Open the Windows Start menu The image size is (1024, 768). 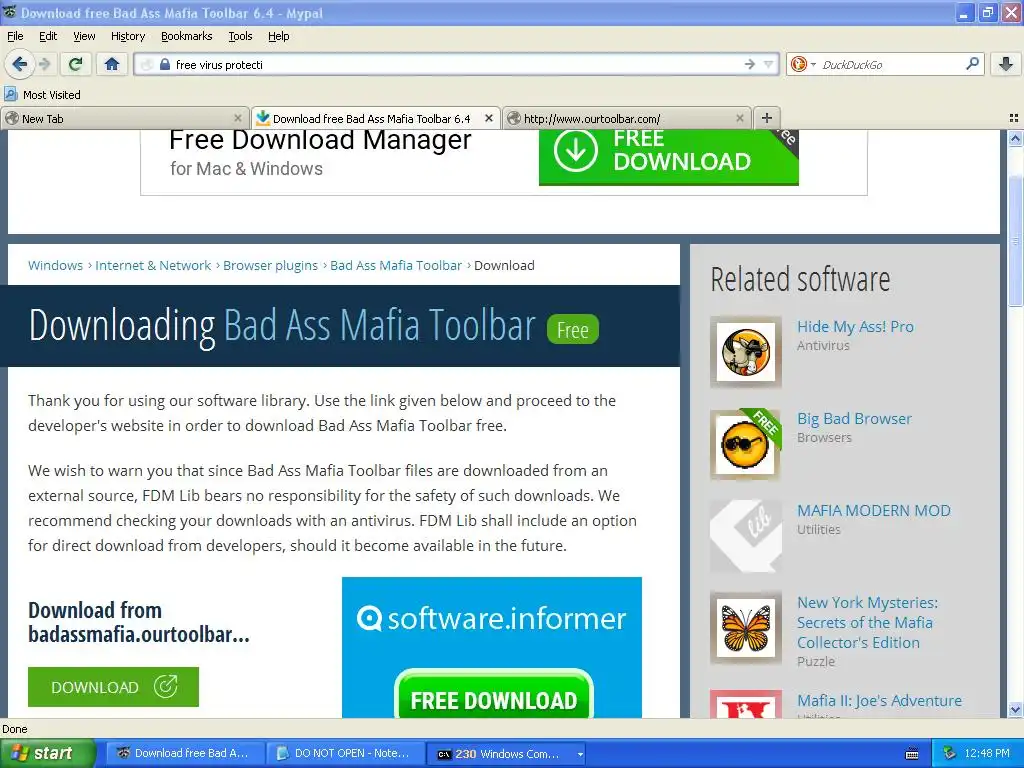click(x=46, y=753)
